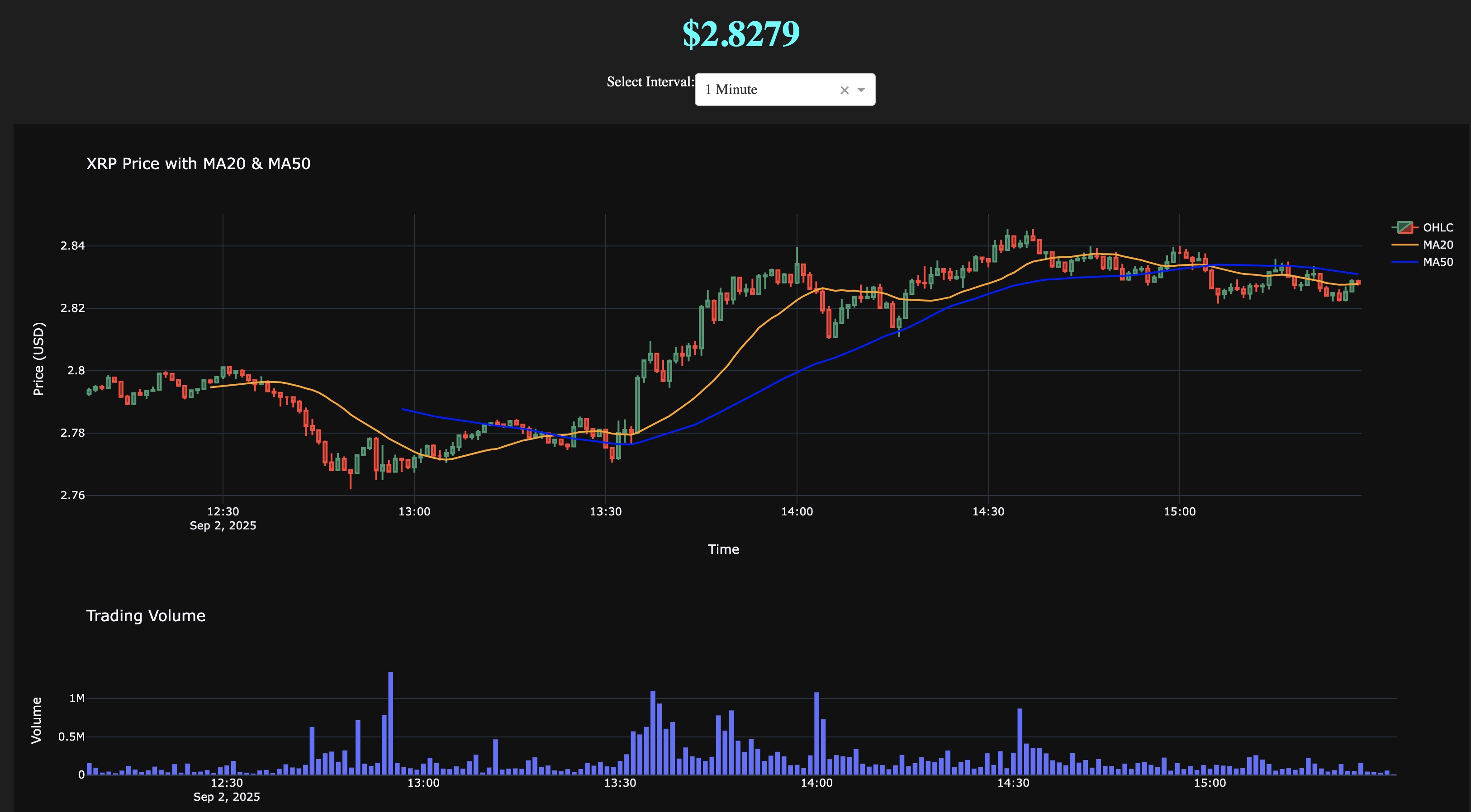1471x812 pixels.
Task: Click the blue MA50 legend line swatch
Action: [x=1405, y=262]
